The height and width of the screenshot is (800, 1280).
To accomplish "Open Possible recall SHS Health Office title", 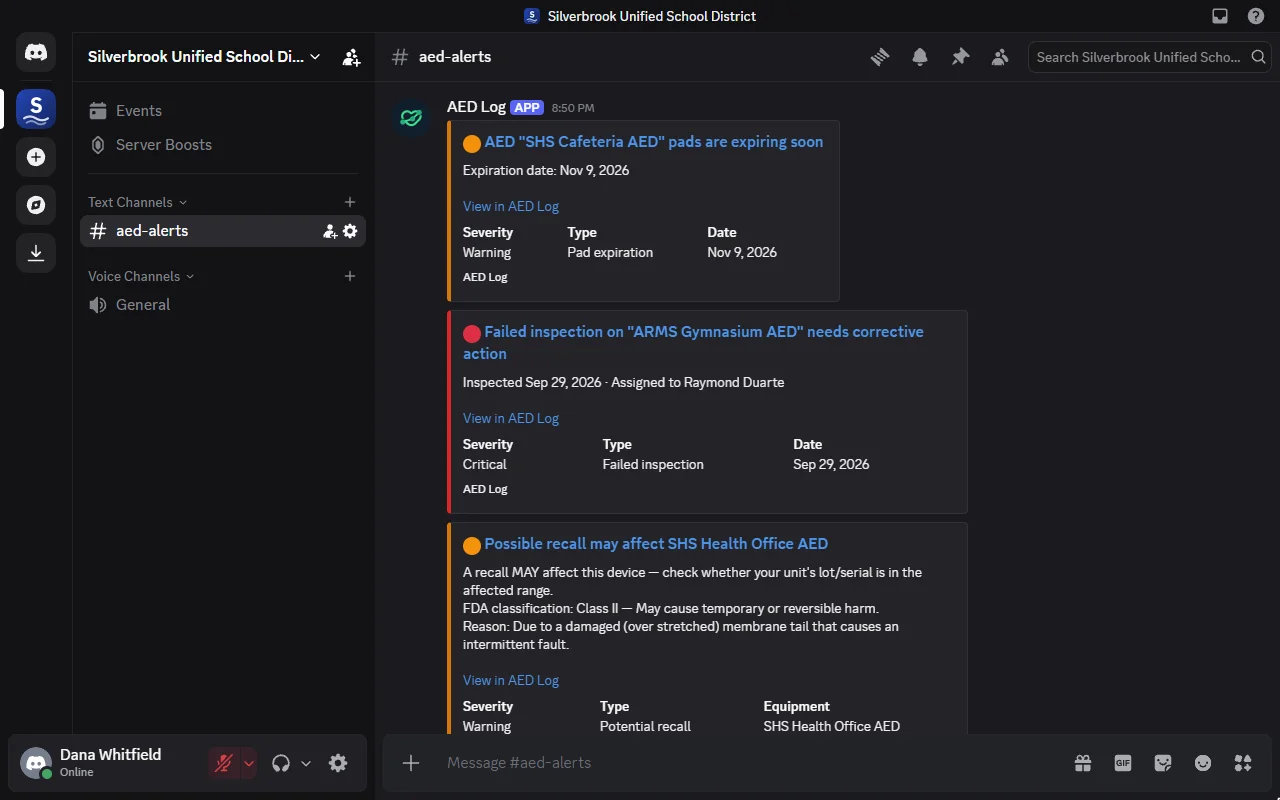I will point(656,544).
